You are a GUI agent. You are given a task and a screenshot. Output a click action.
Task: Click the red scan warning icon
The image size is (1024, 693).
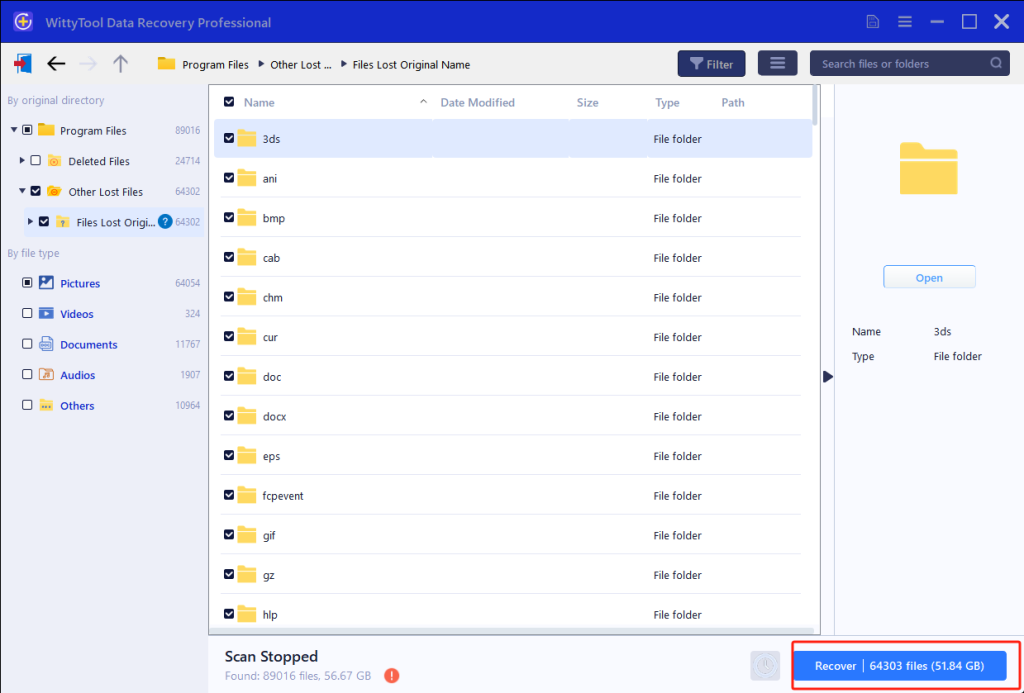(392, 676)
